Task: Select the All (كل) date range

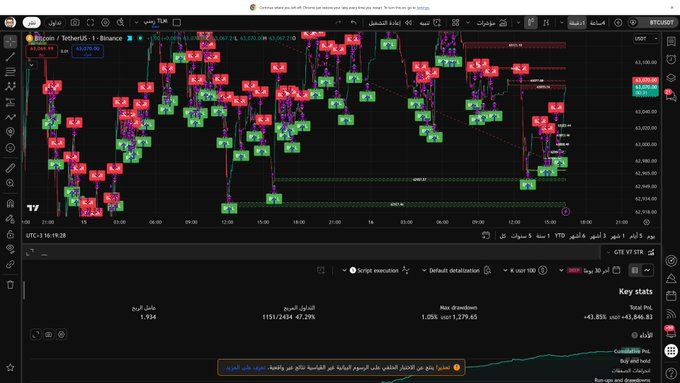Action: pyautogui.click(x=503, y=236)
